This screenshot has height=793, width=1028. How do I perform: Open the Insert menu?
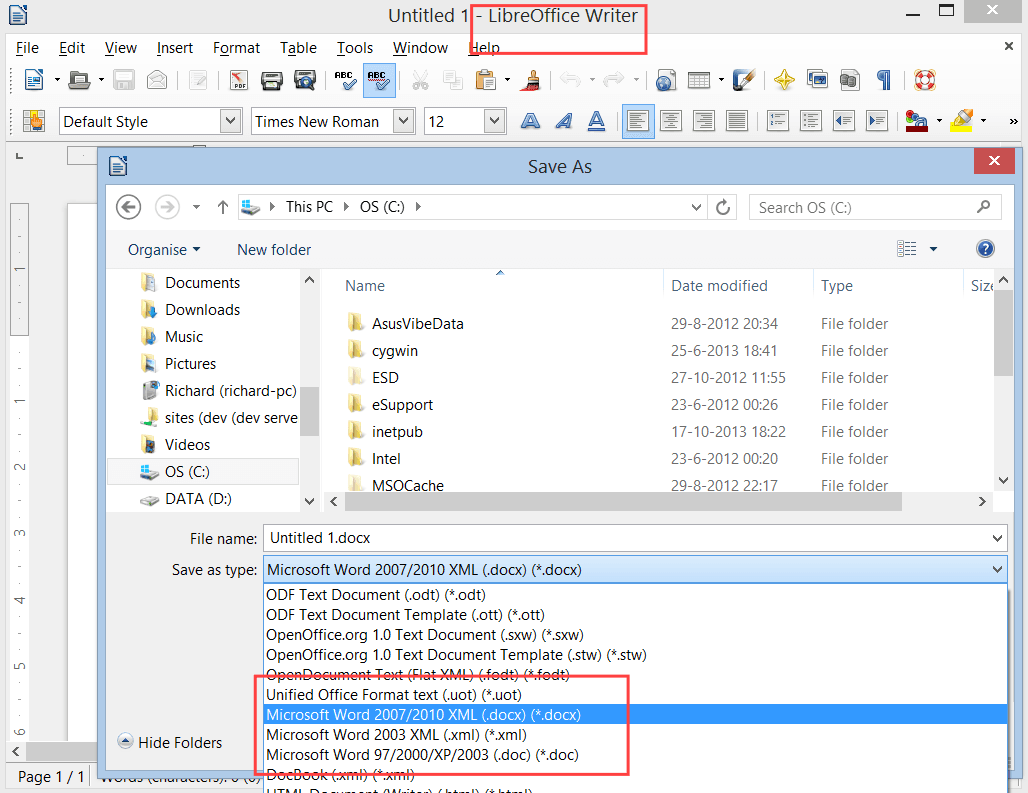(175, 47)
